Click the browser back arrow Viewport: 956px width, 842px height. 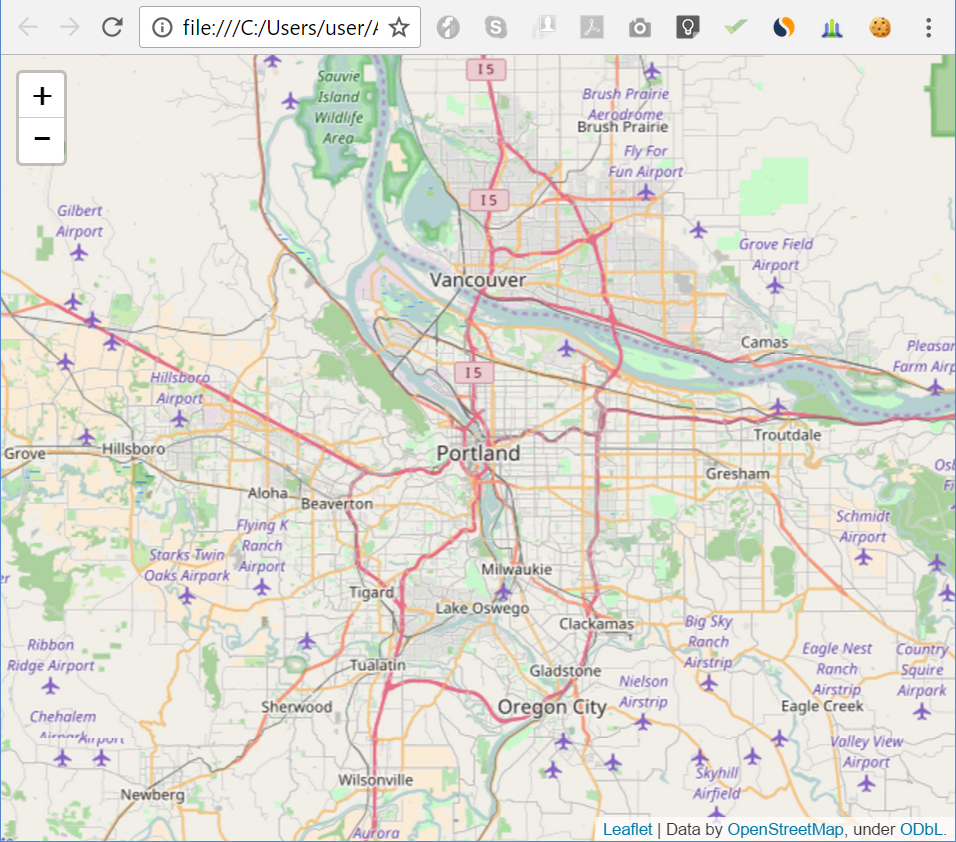pyautogui.click(x=28, y=27)
